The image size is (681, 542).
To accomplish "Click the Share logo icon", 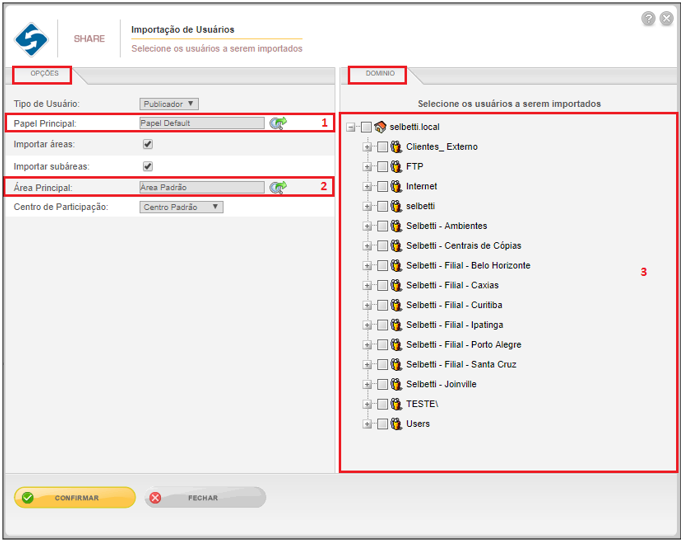I will [x=31, y=40].
